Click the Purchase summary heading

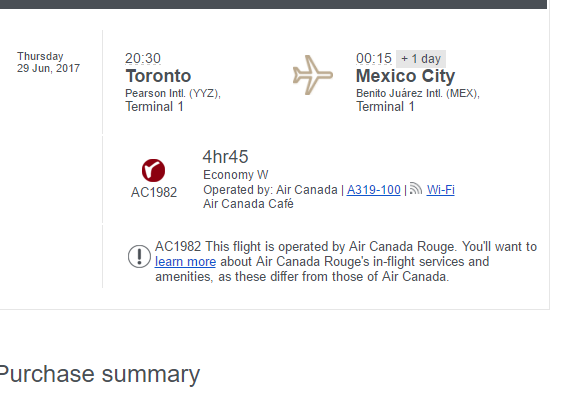tap(100, 374)
